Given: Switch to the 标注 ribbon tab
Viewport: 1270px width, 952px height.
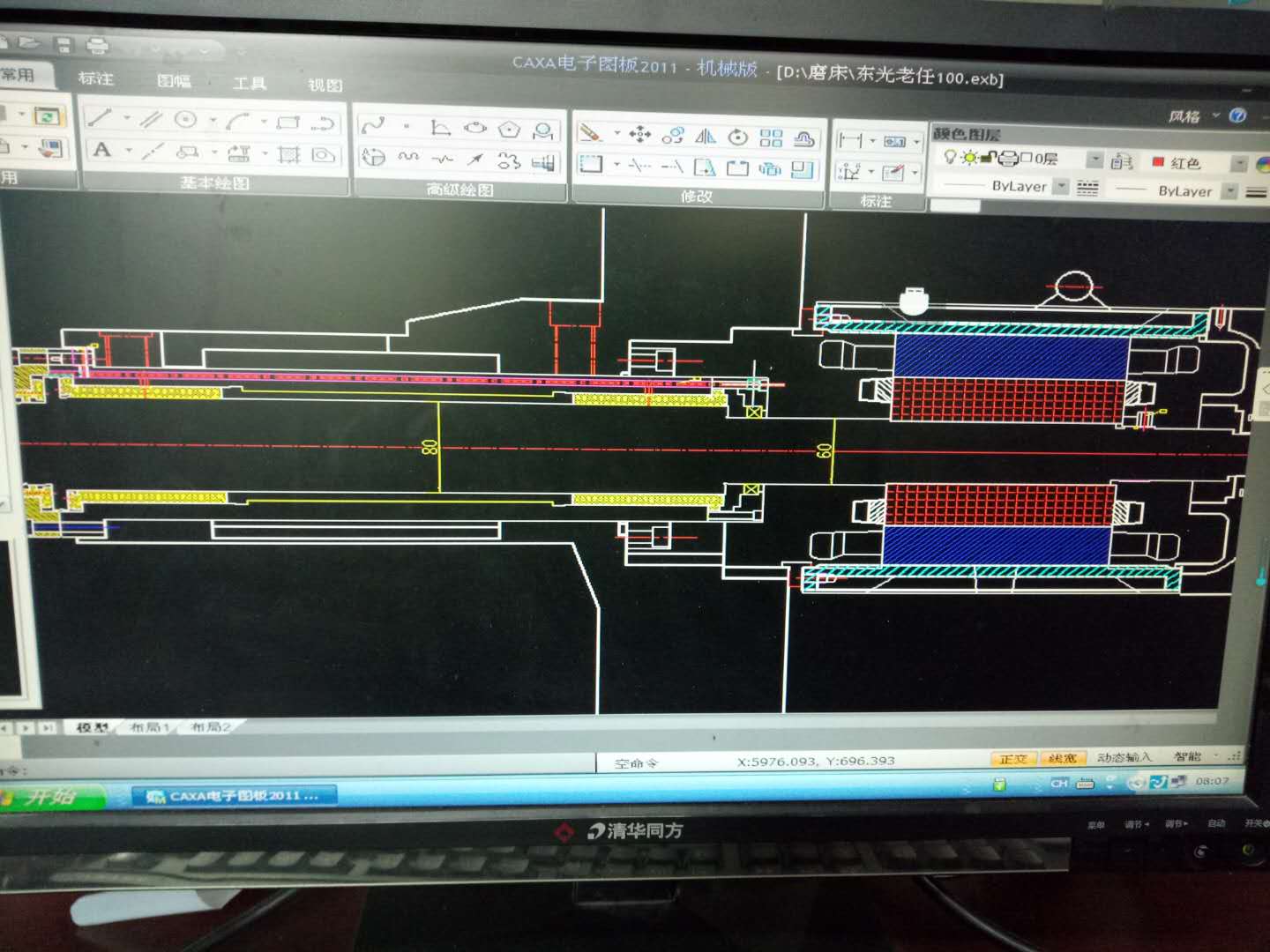Looking at the screenshot, I should [x=95, y=78].
